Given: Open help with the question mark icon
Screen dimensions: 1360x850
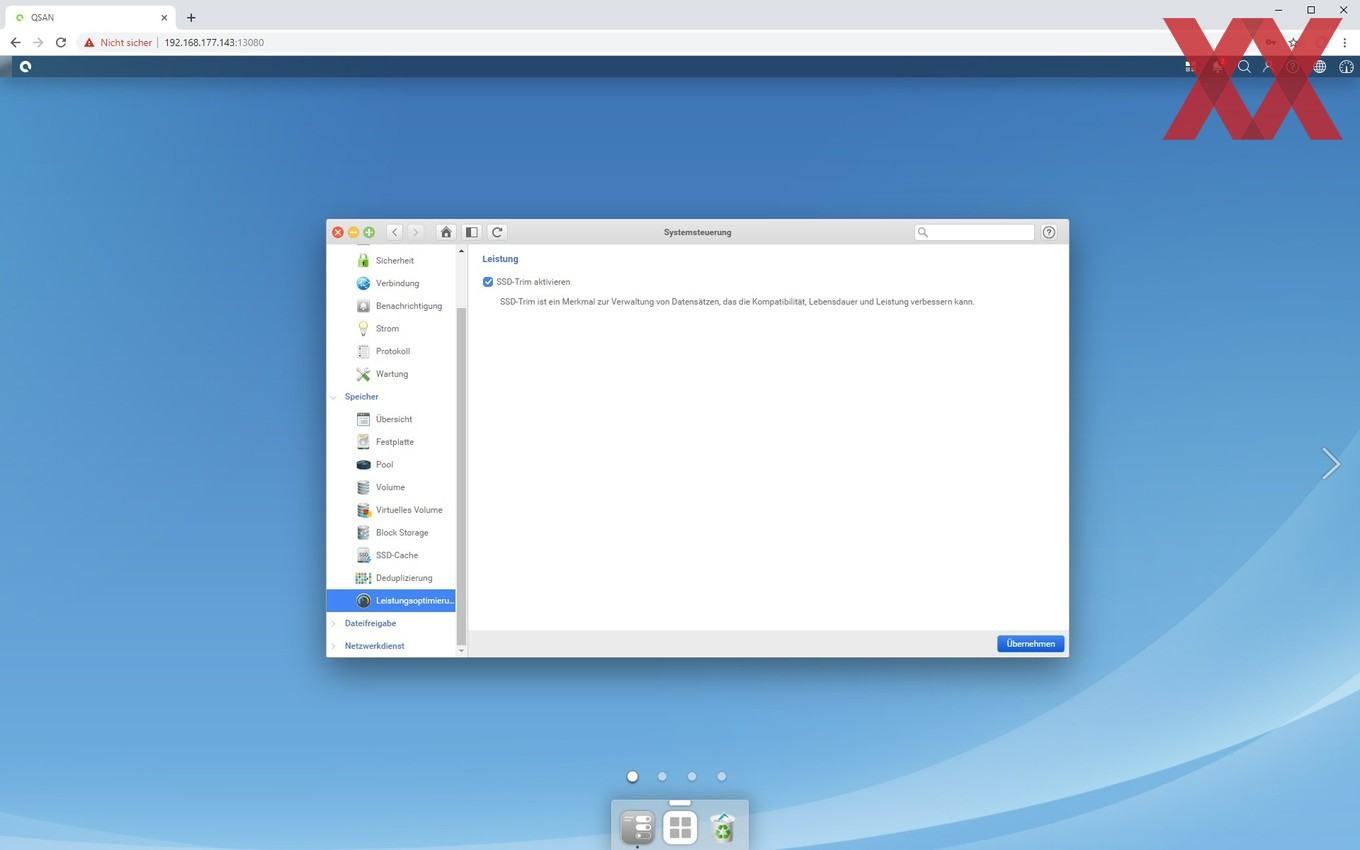Looking at the screenshot, I should [1049, 232].
